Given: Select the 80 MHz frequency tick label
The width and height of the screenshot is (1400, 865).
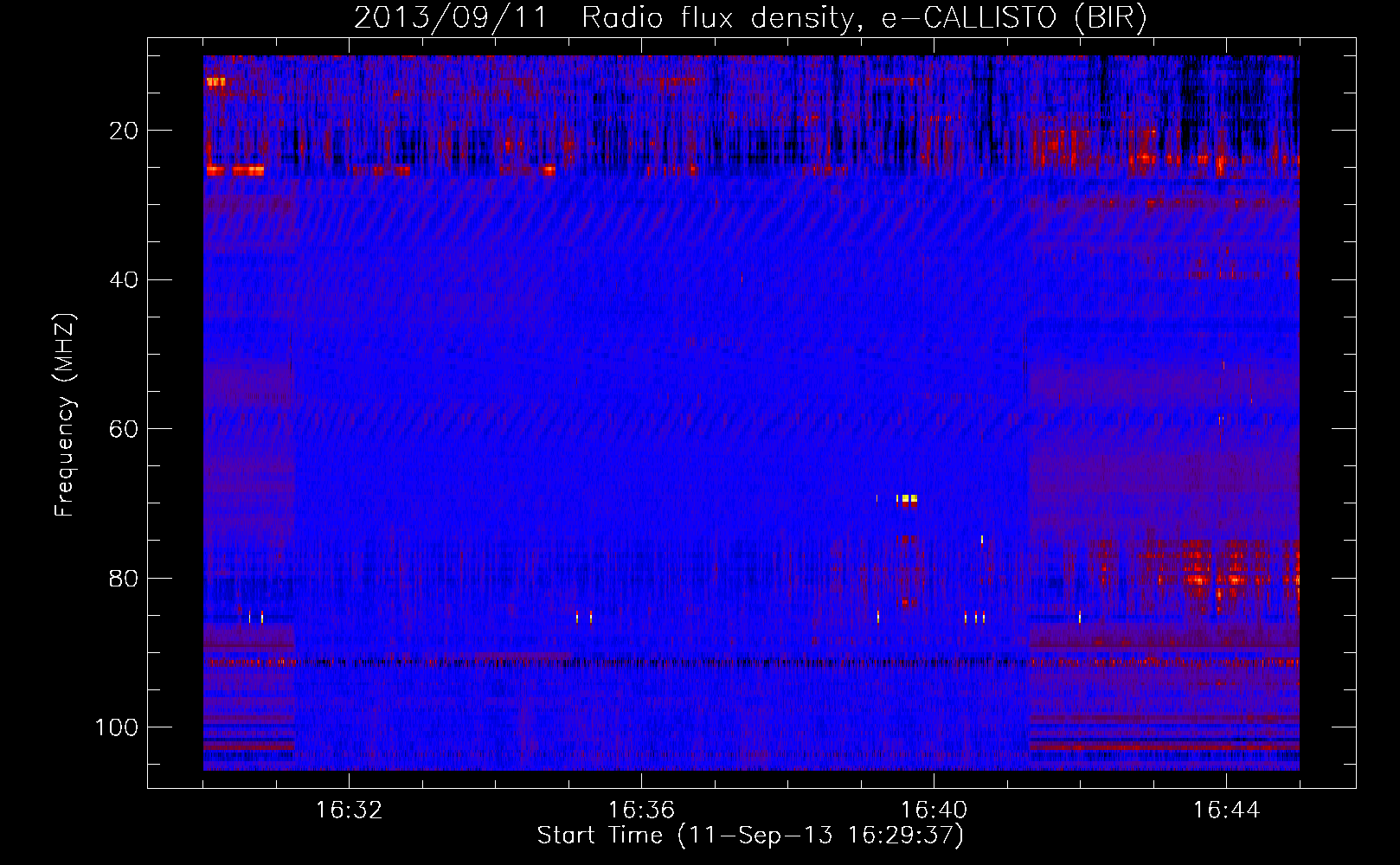Looking at the screenshot, I should (124, 579).
